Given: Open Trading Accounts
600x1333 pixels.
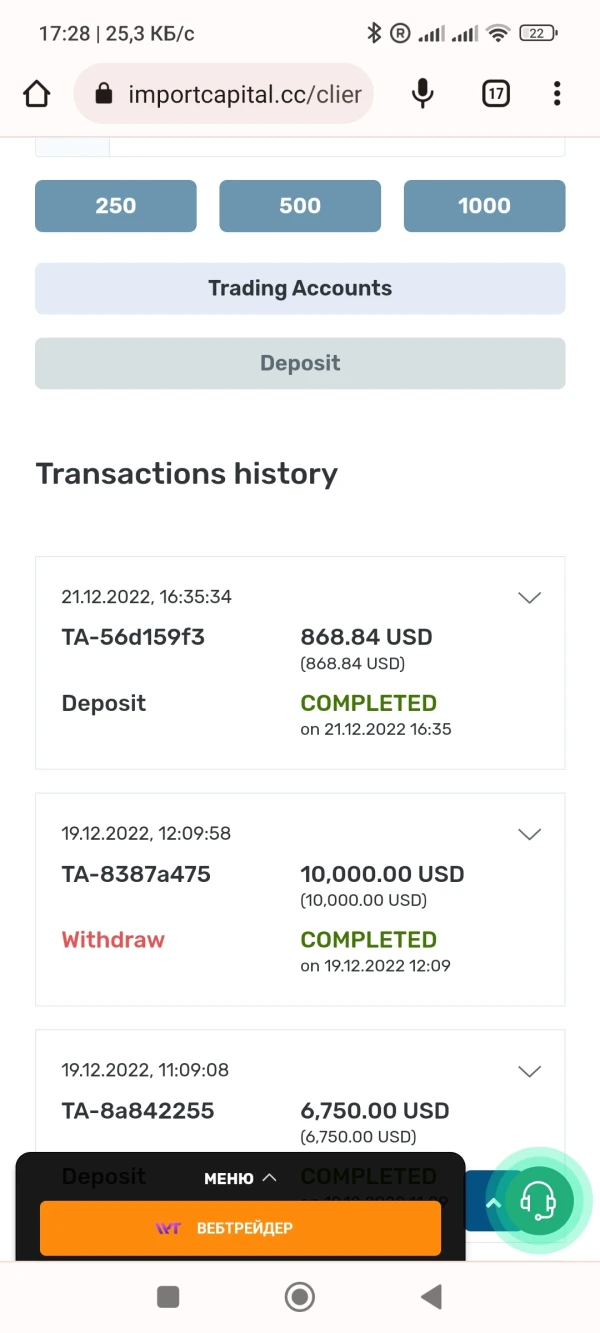Looking at the screenshot, I should pos(300,288).
